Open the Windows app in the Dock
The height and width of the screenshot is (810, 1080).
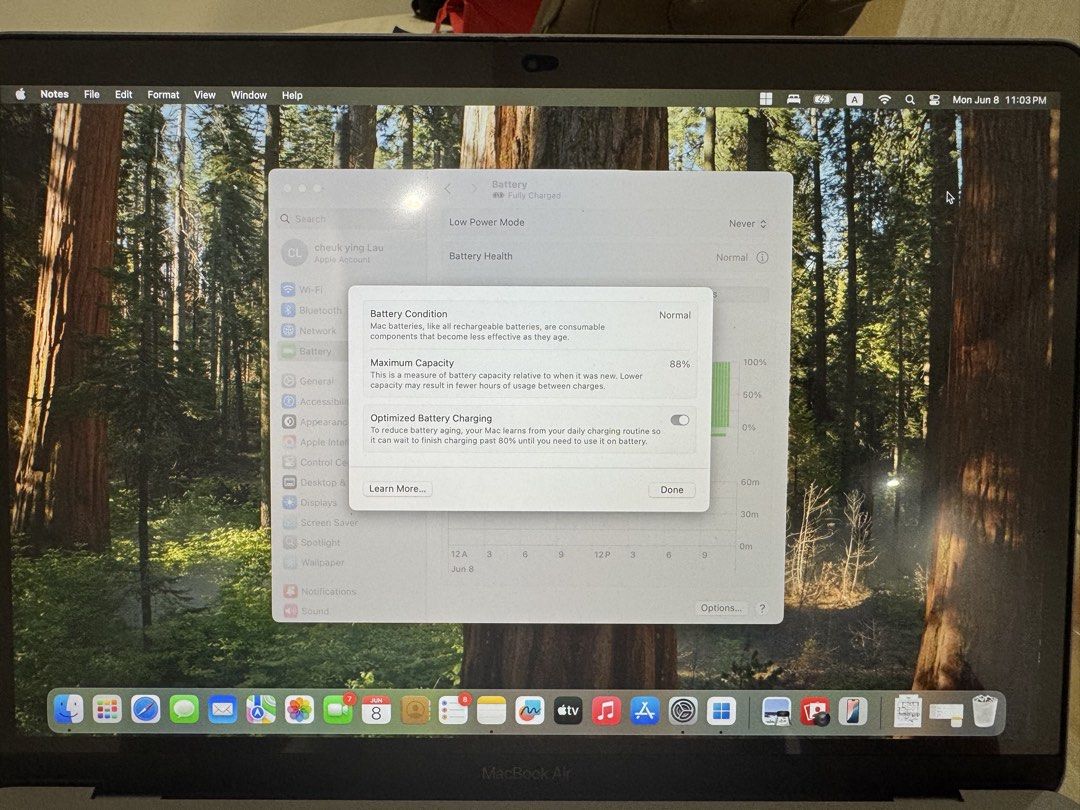pos(721,711)
